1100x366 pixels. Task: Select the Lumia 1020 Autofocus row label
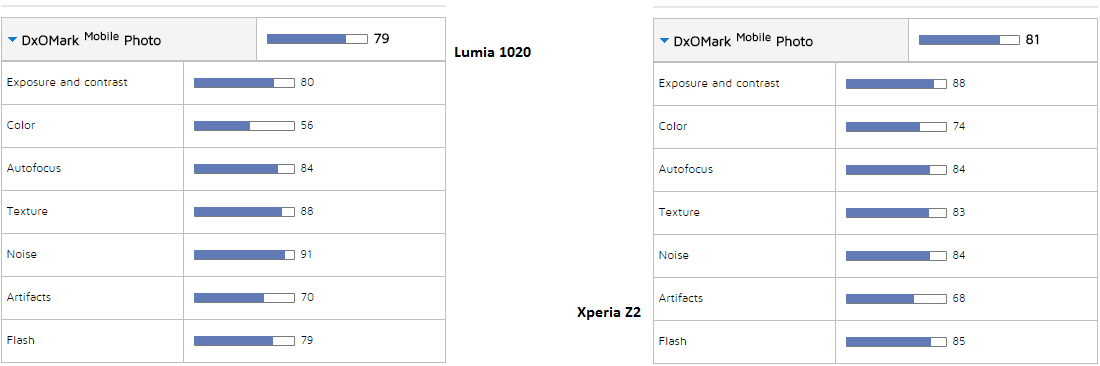pos(34,168)
